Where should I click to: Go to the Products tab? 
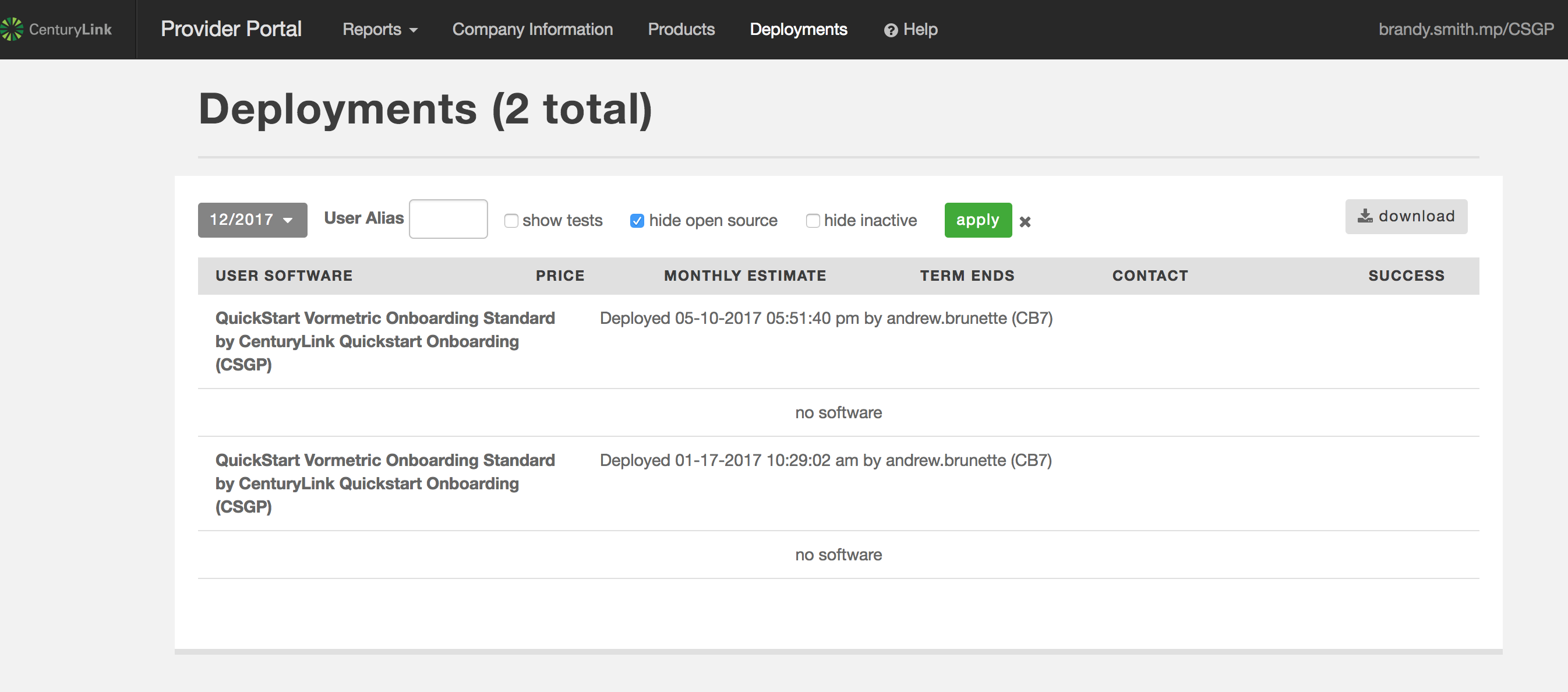point(681,29)
